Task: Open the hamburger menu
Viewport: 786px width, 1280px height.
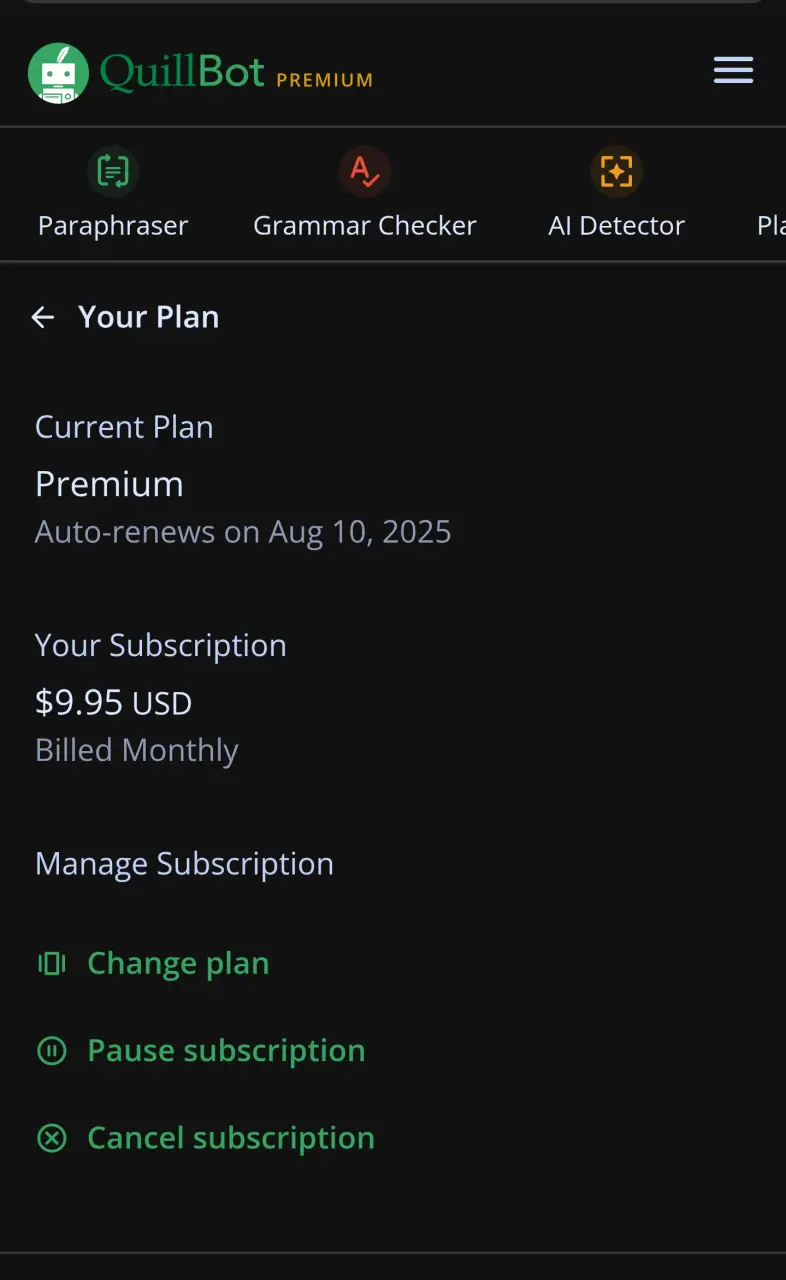Action: point(733,70)
